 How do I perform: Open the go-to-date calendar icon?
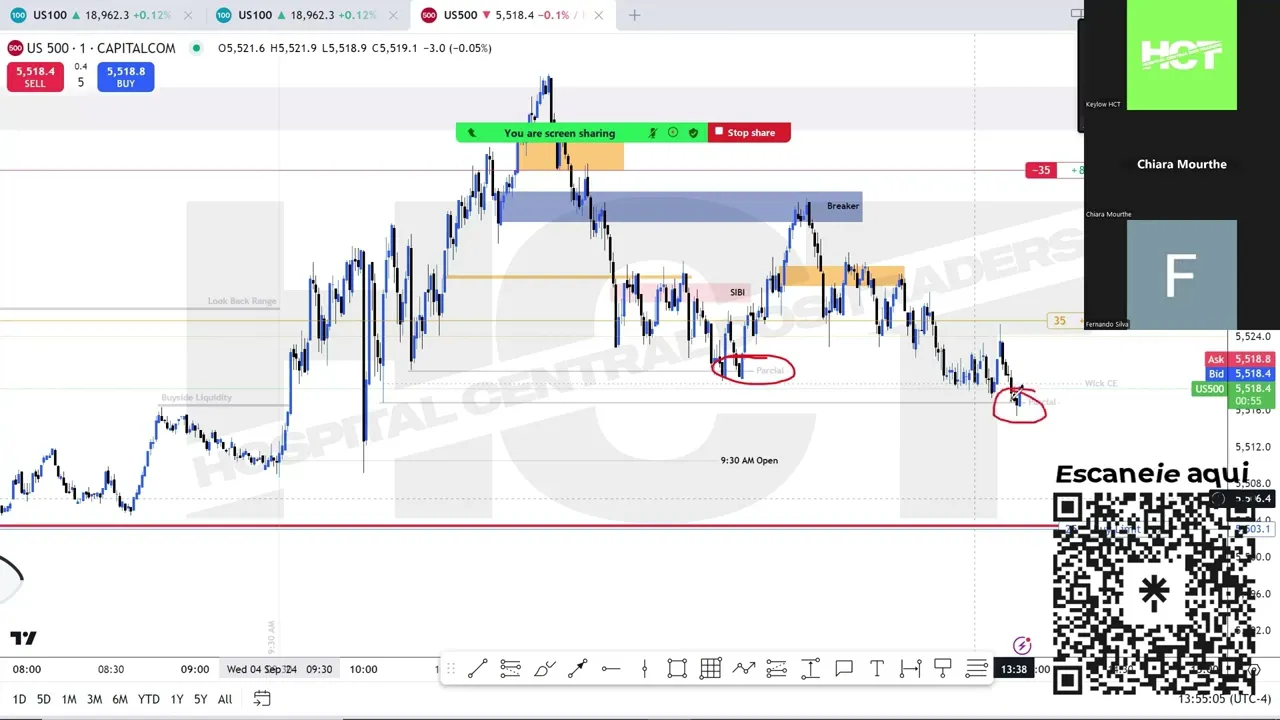(262, 699)
